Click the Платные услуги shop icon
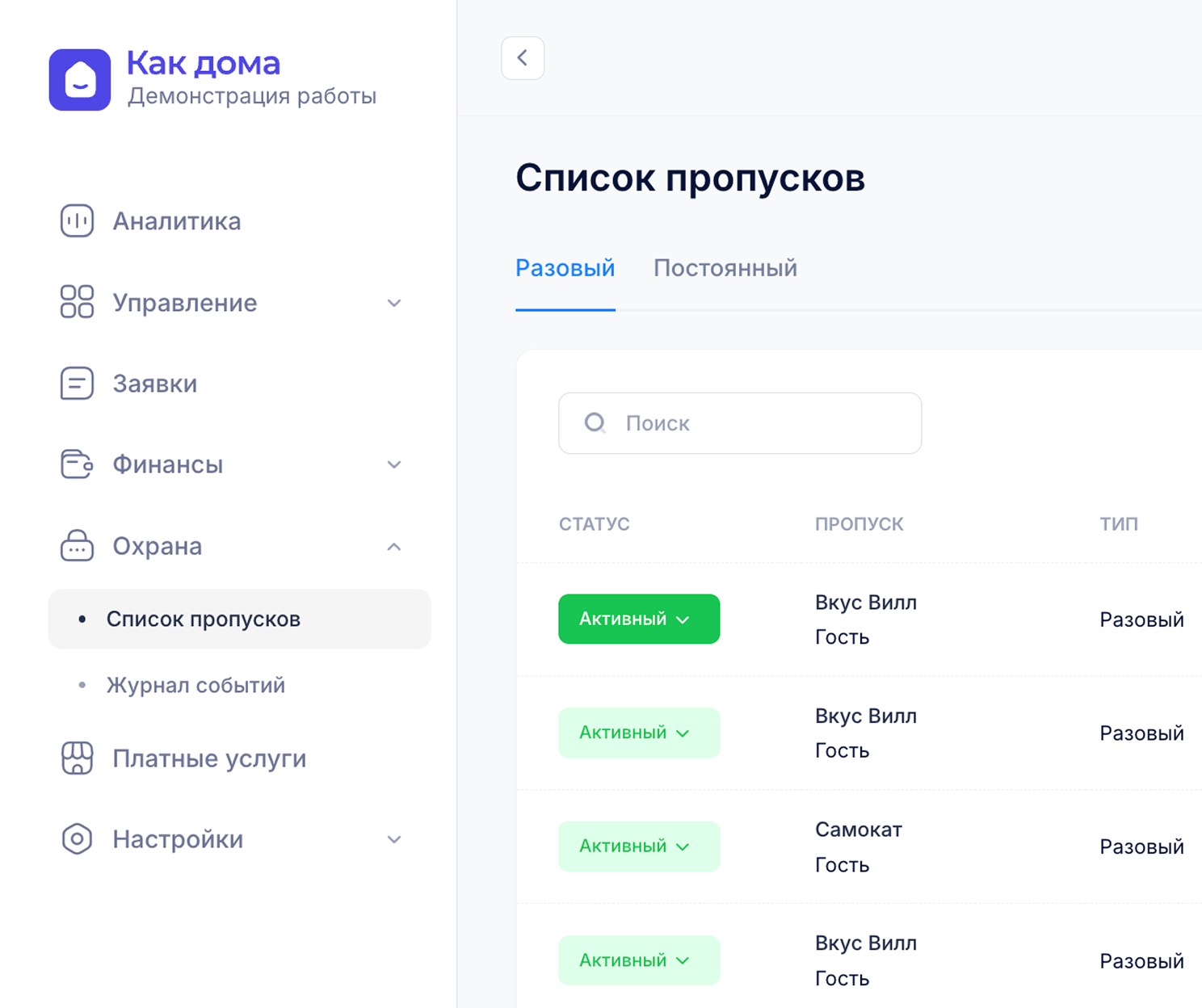Viewport: 1202px width, 1008px height. pos(78,758)
